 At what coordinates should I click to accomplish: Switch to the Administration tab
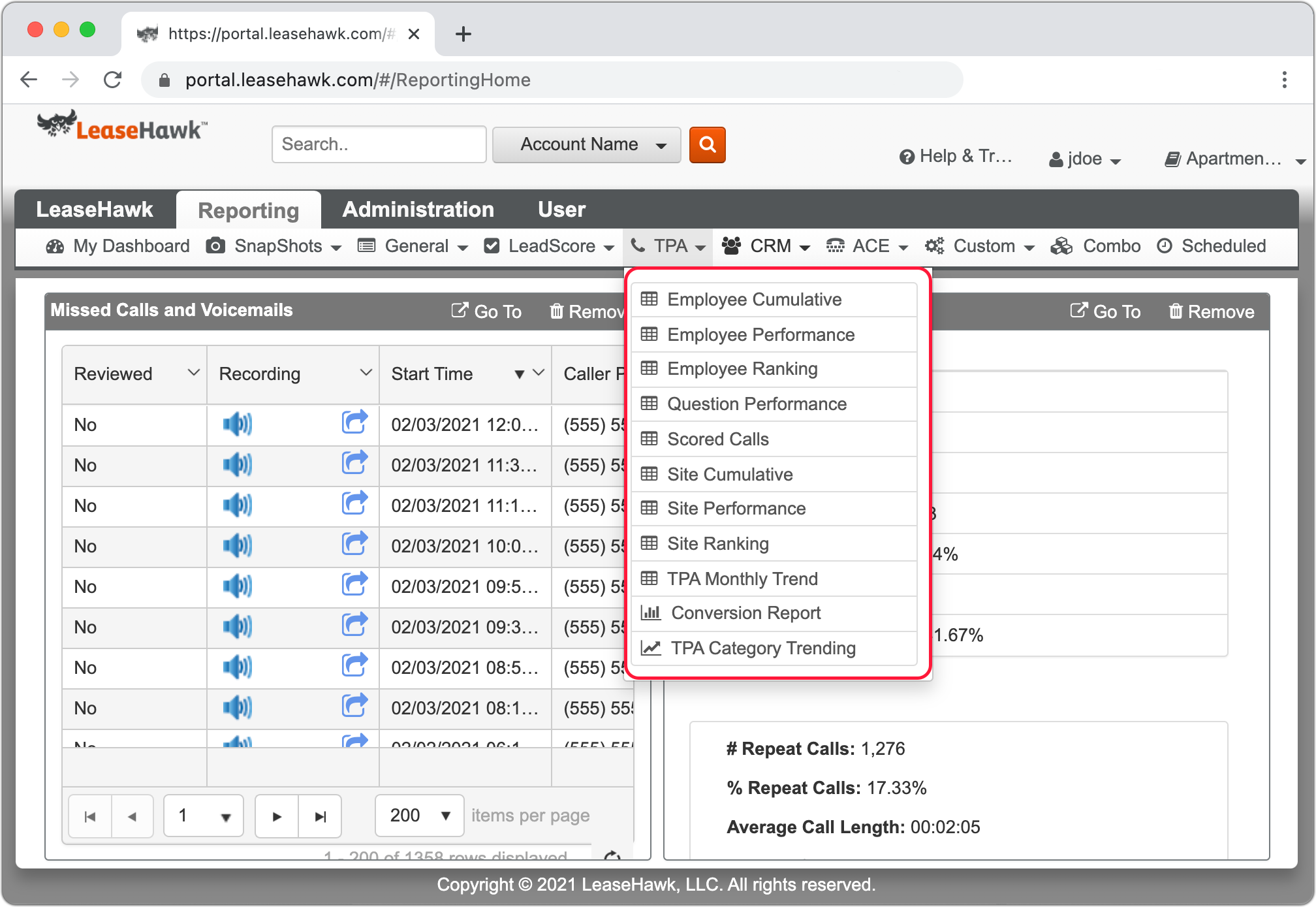click(418, 210)
